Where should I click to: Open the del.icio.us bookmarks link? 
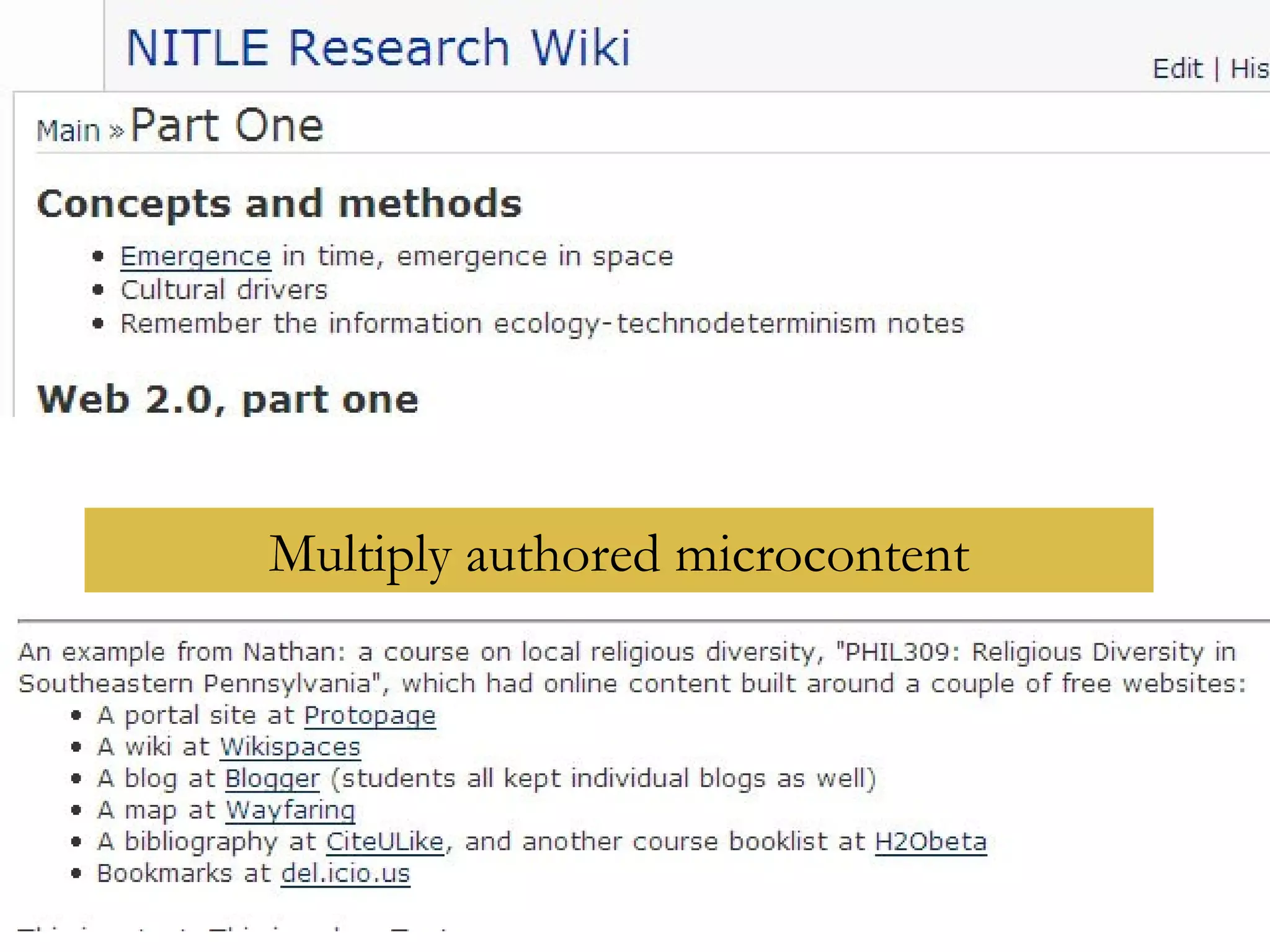[x=345, y=873]
